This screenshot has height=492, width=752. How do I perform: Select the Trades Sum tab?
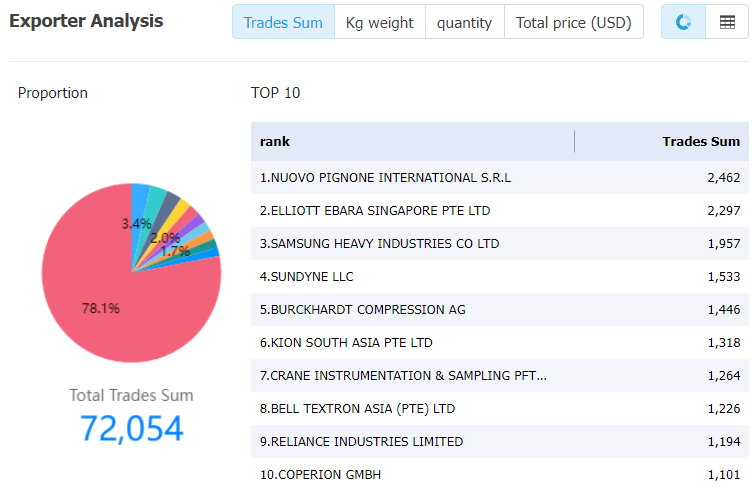coord(283,22)
